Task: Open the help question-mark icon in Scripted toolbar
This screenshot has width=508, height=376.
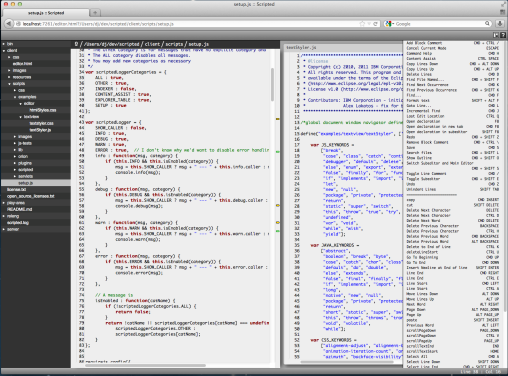Action: [x=503, y=35]
